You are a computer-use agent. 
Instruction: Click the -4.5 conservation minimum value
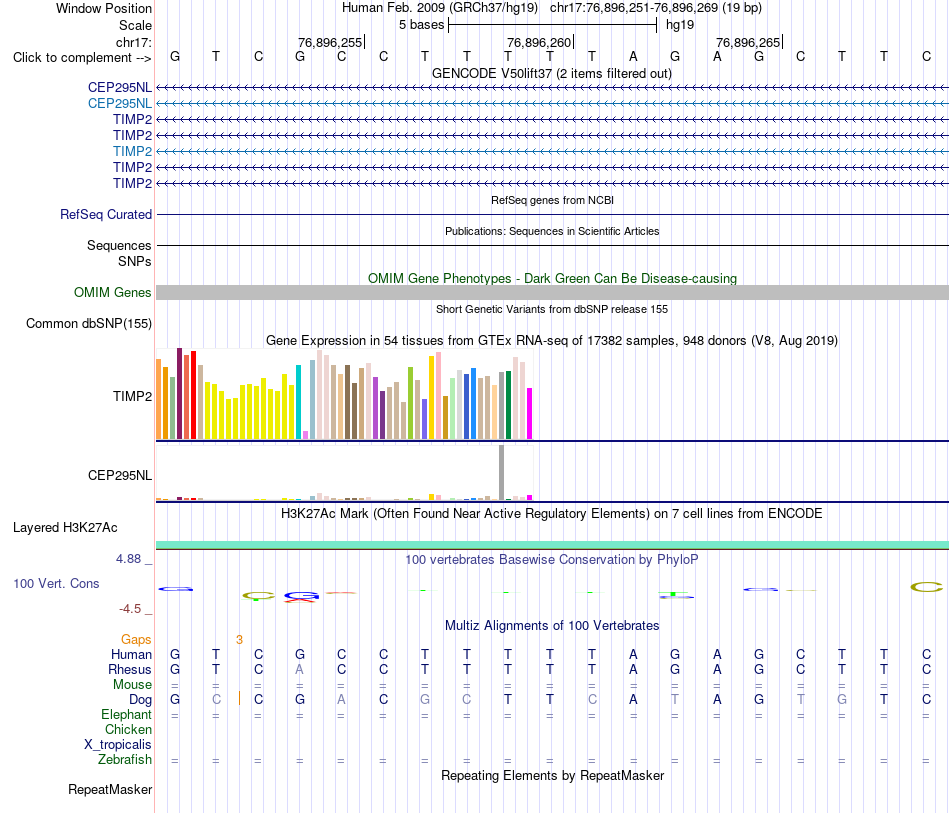[130, 609]
